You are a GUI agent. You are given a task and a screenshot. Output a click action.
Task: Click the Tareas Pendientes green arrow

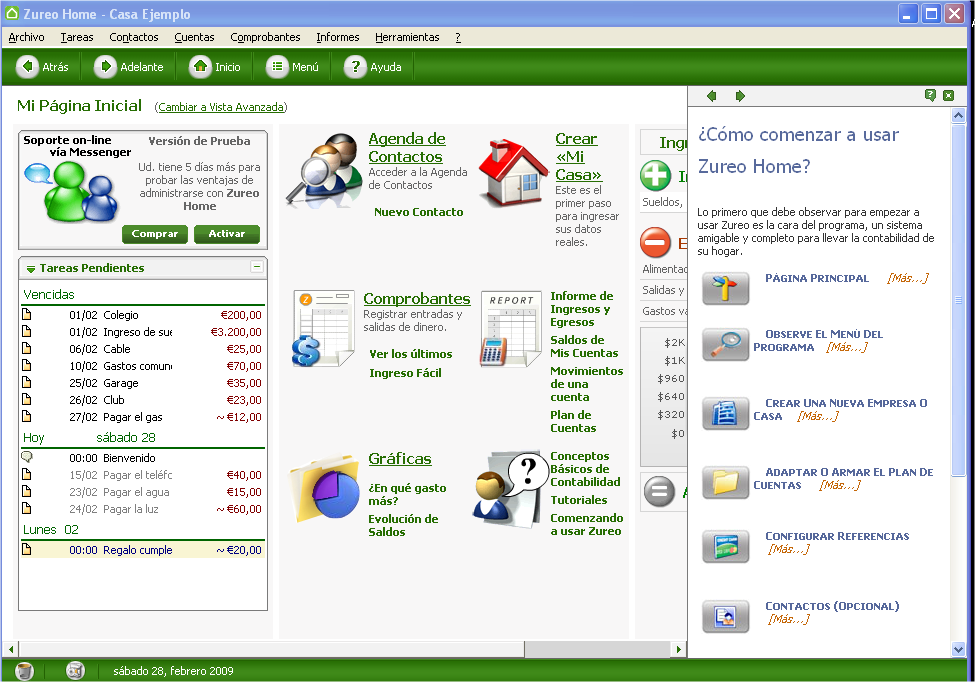click(x=30, y=269)
